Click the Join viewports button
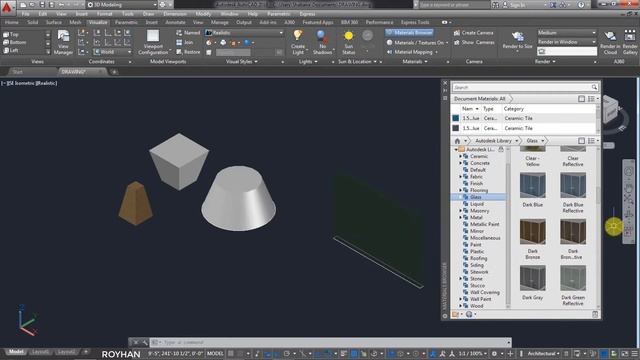Image resolution: width=640 pixels, height=360 pixels. (x=184, y=42)
